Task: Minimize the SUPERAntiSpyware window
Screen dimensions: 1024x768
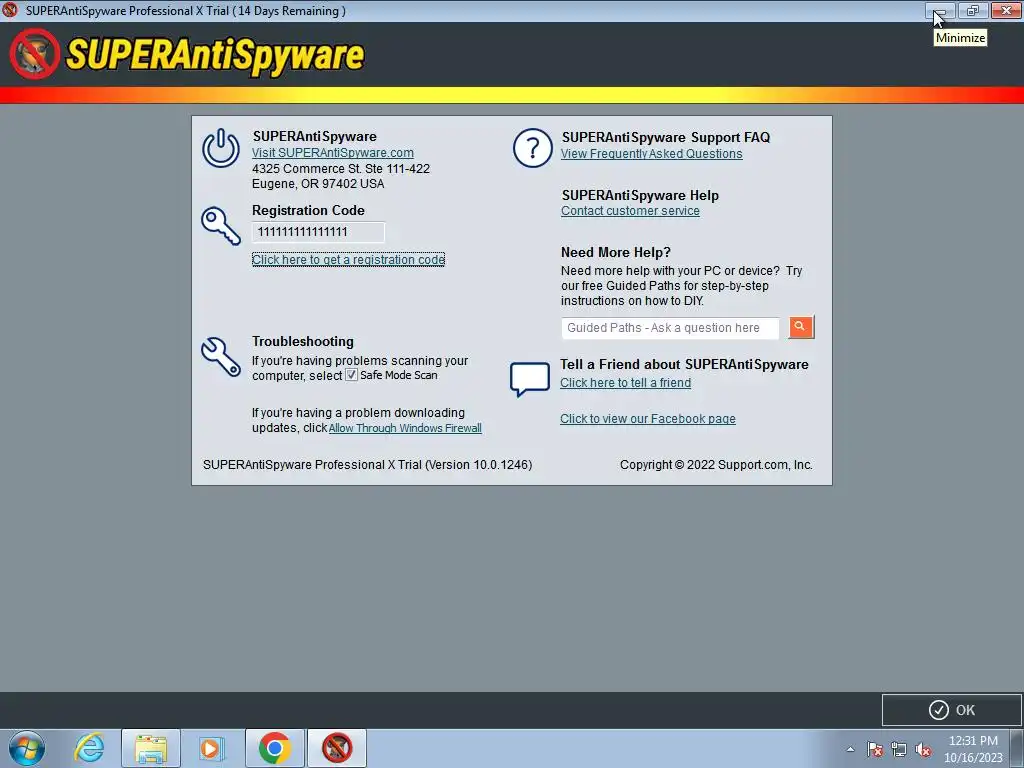Action: pos(940,10)
